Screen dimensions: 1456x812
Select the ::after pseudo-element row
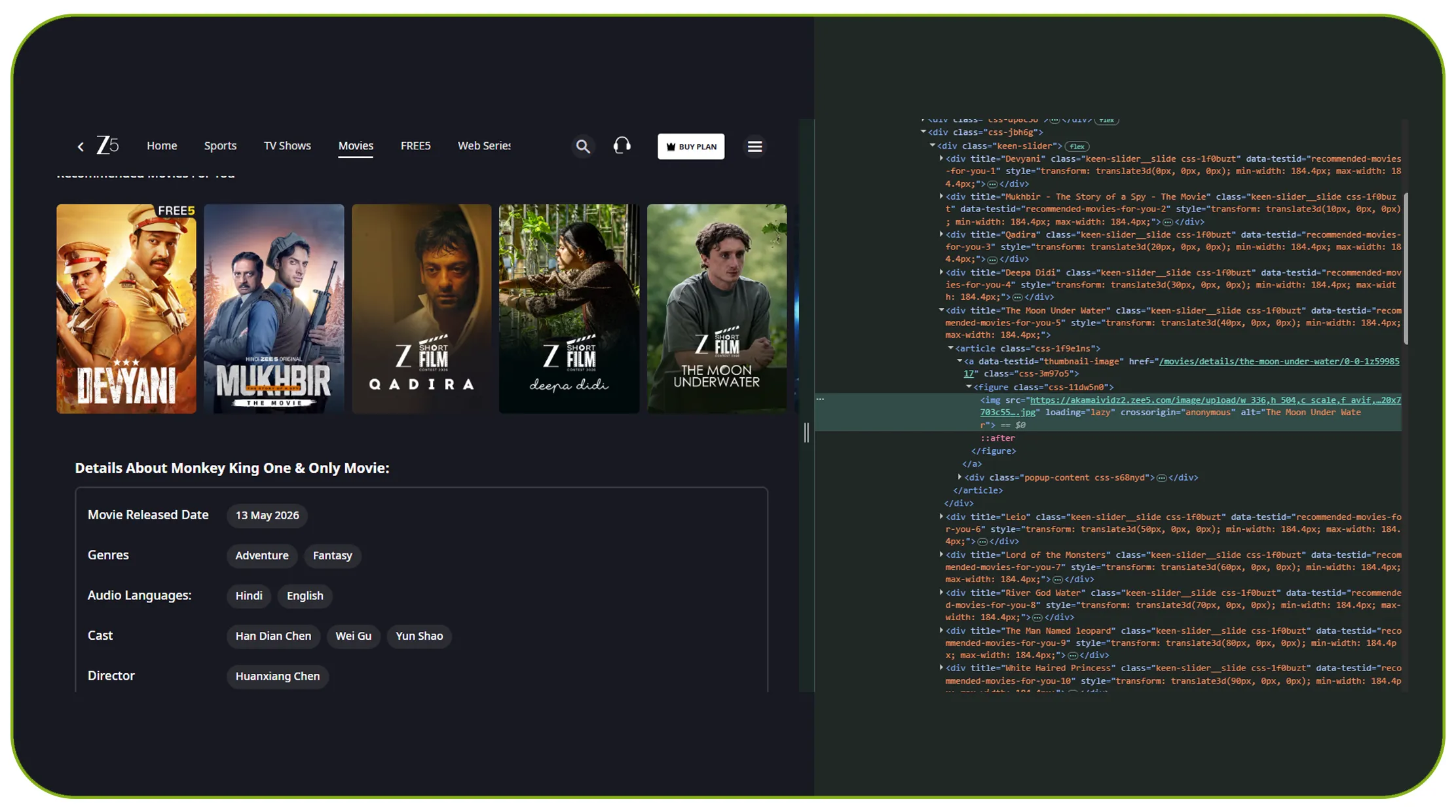tap(998, 438)
